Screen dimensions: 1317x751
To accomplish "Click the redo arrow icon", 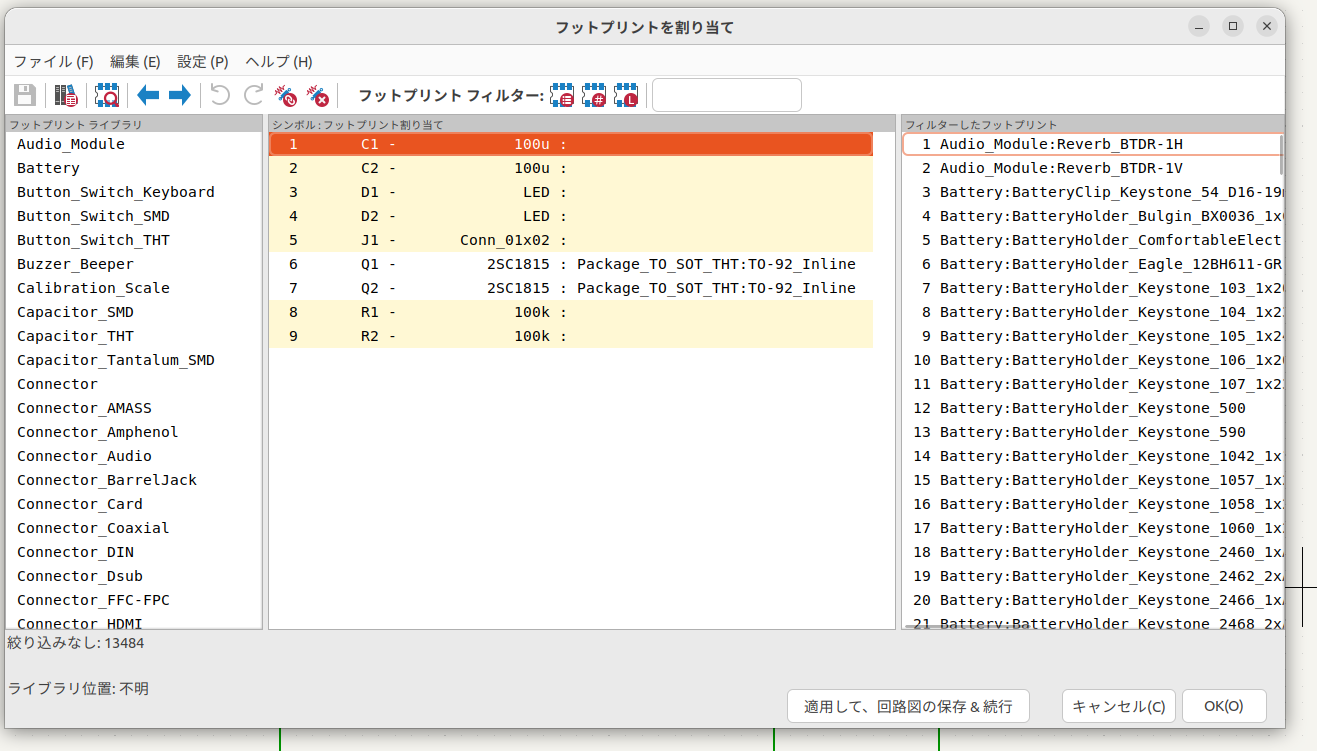I will (254, 96).
